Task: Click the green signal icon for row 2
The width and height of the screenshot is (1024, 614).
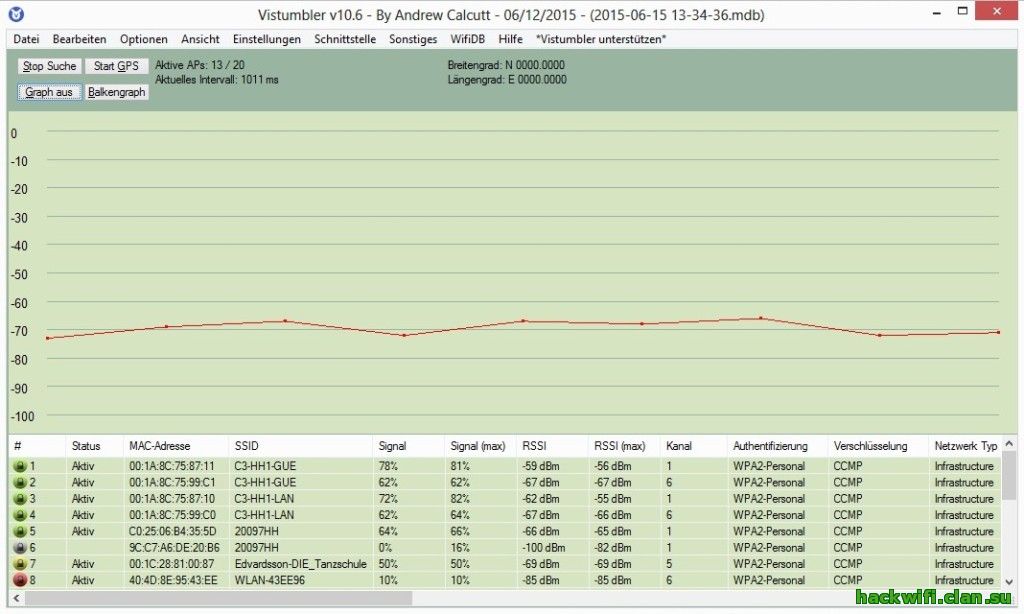Action: click(x=20, y=483)
